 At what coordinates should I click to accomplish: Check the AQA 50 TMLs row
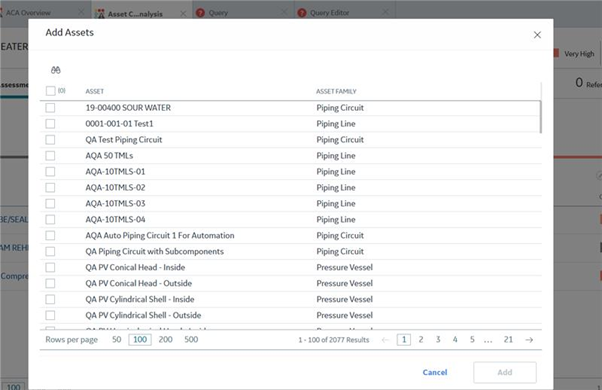[50, 155]
